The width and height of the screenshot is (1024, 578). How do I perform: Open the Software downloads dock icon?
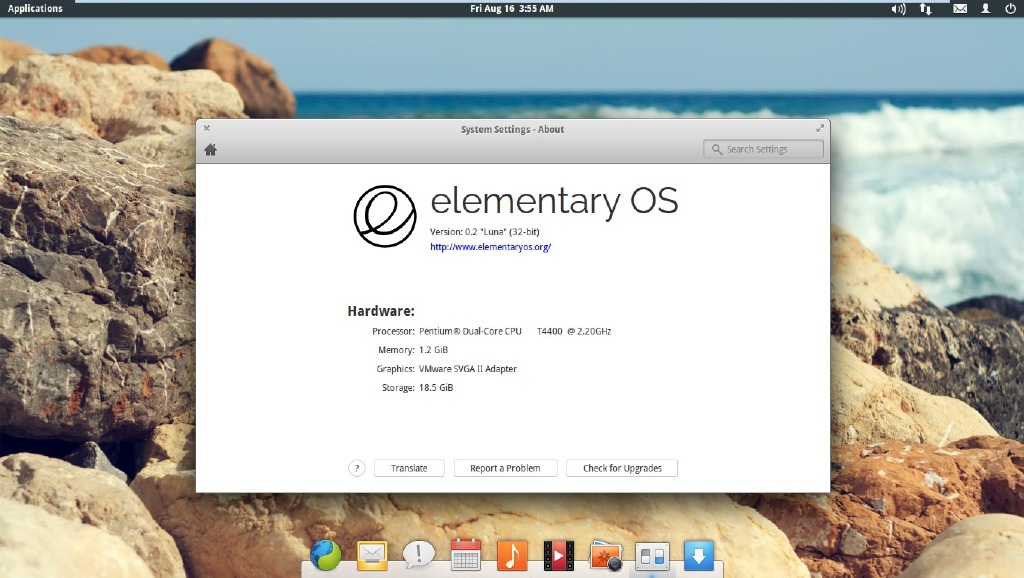699,556
